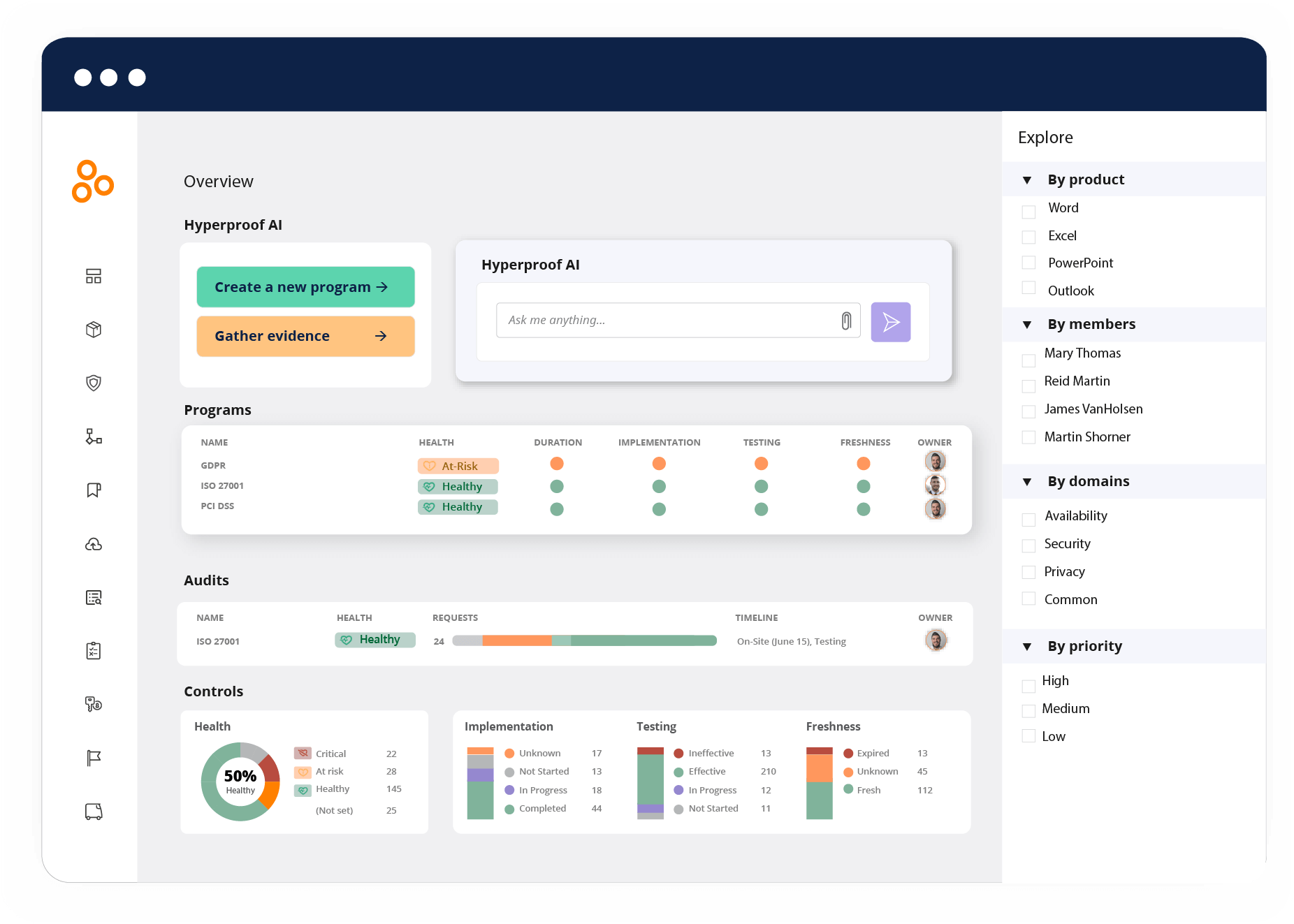This screenshot has width=1294, height=924.
Task: Check the Excel product filter
Action: (x=1028, y=237)
